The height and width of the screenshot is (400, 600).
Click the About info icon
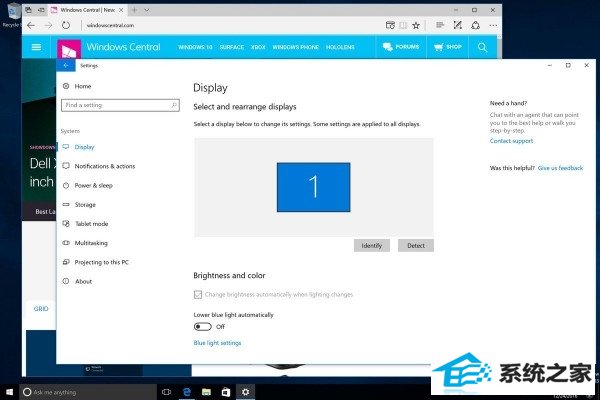coord(66,281)
